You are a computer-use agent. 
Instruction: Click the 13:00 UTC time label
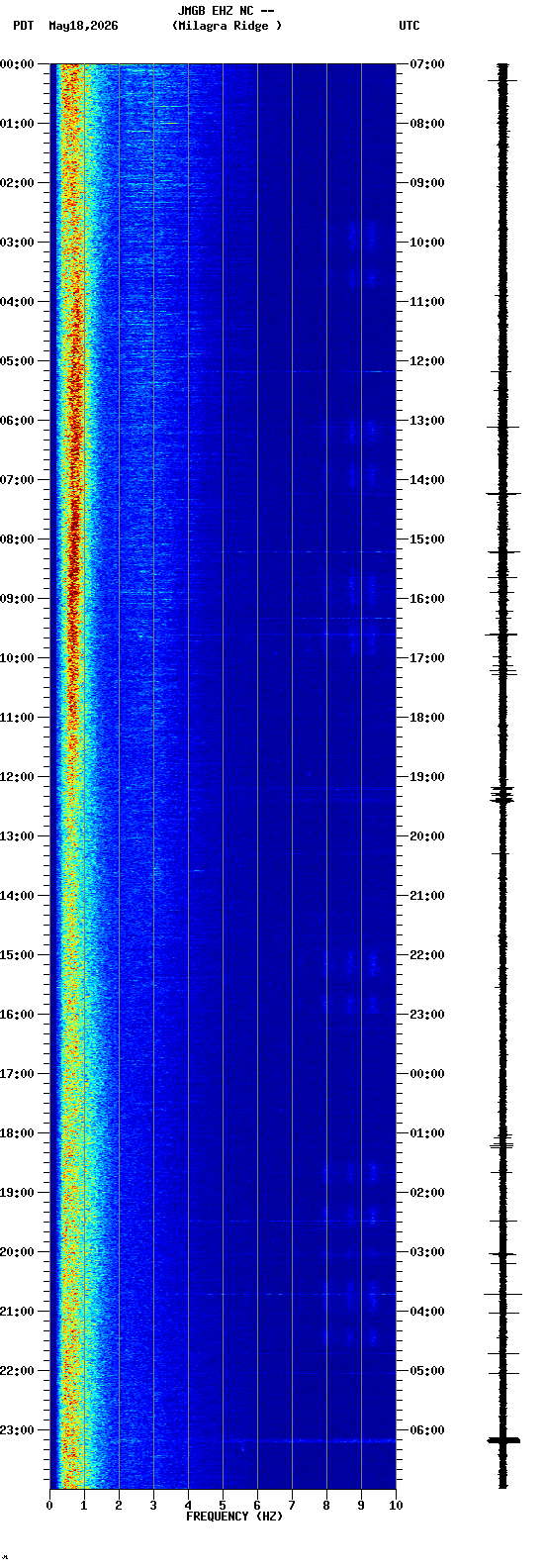pos(427,421)
